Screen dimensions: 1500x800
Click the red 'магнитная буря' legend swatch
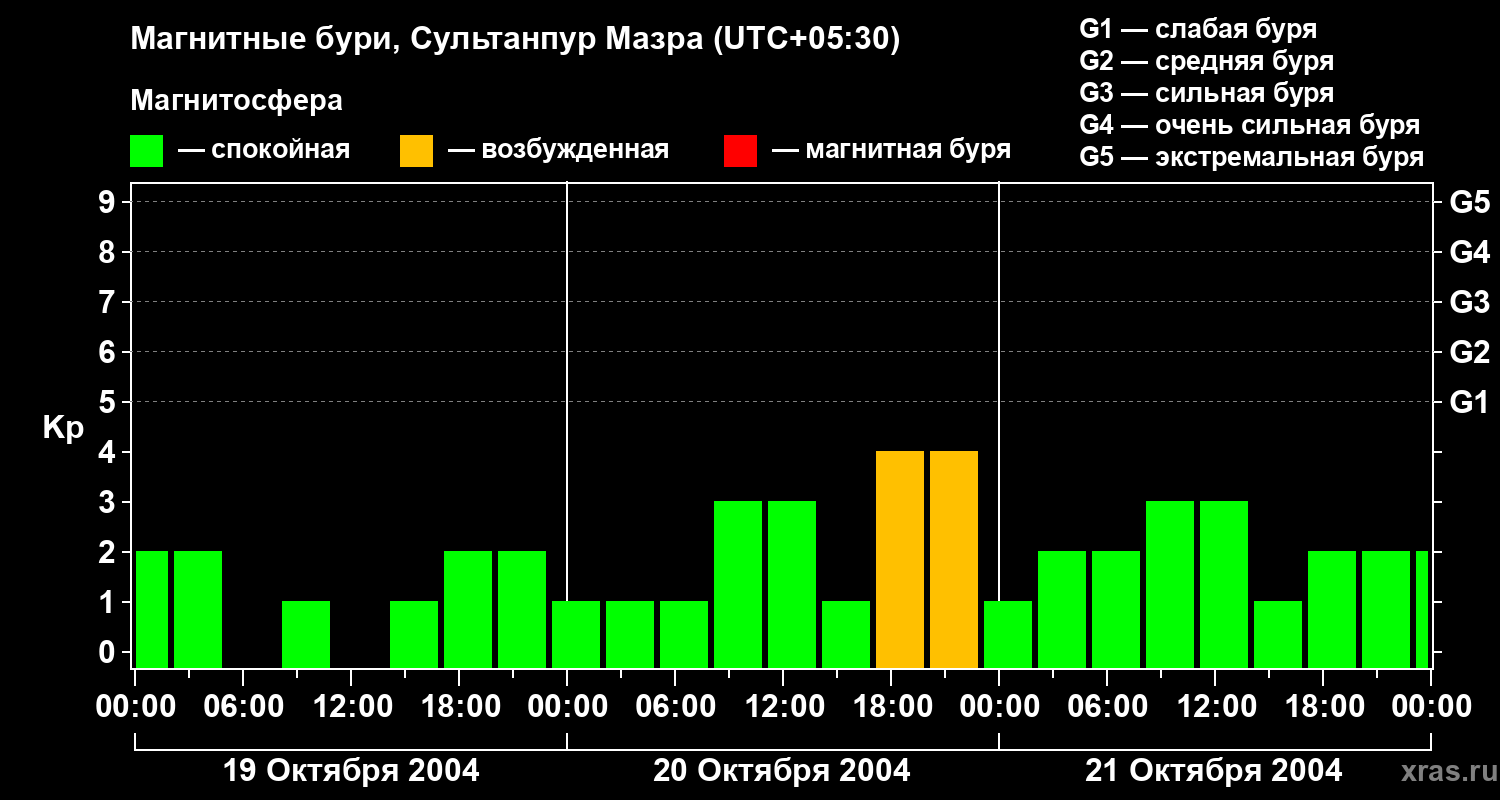(740, 151)
